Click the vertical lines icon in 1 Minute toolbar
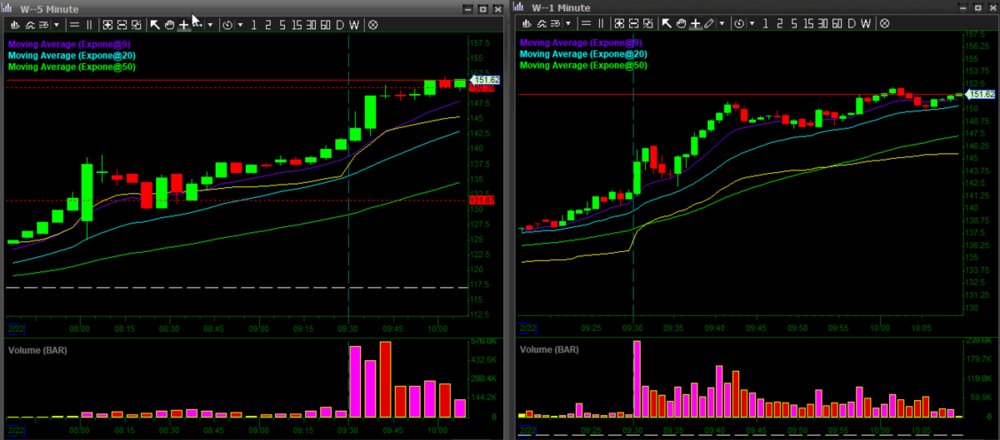The height and width of the screenshot is (440, 1000). [x=601, y=24]
